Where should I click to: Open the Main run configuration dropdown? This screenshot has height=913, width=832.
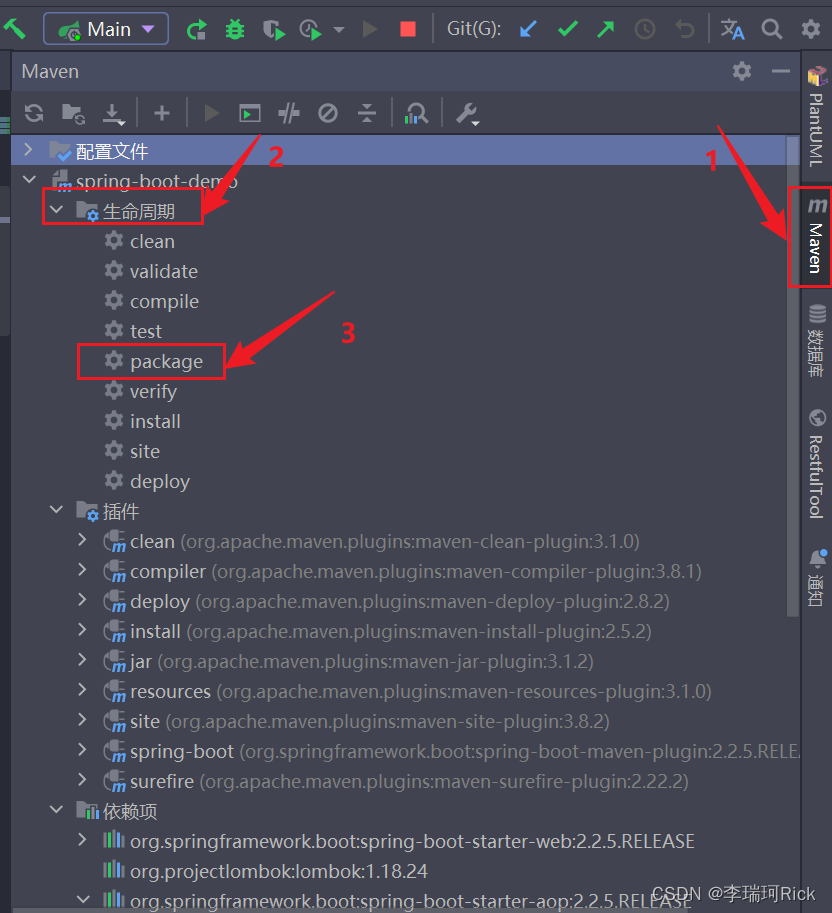pos(106,29)
